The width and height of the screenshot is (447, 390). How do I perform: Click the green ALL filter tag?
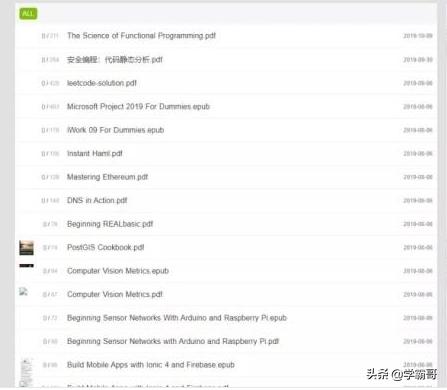pos(28,14)
